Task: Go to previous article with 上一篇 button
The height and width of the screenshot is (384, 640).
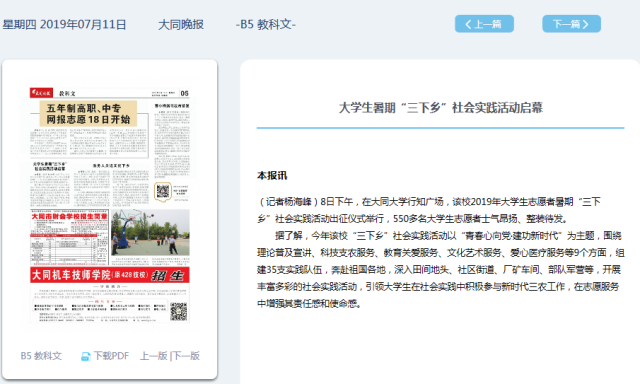Action: coord(484,24)
